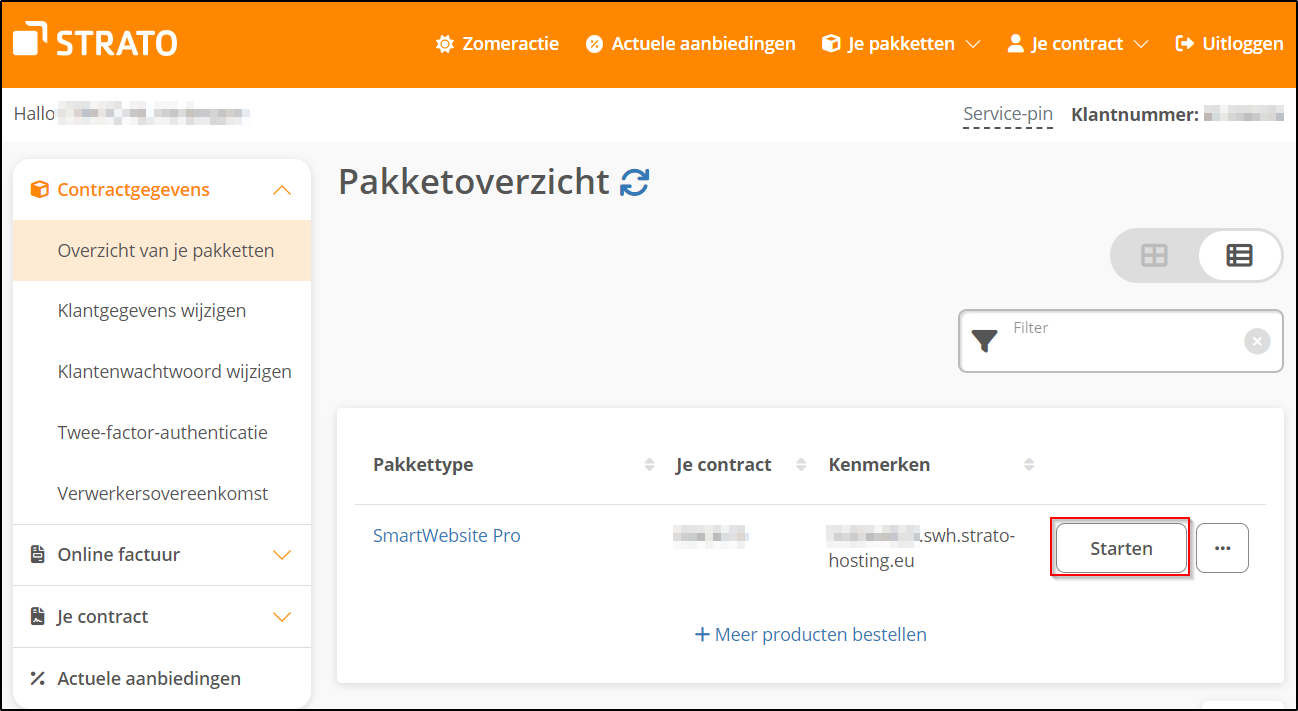Click the filter funnel icon
Image resolution: width=1298 pixels, height=711 pixels.
(x=983, y=341)
